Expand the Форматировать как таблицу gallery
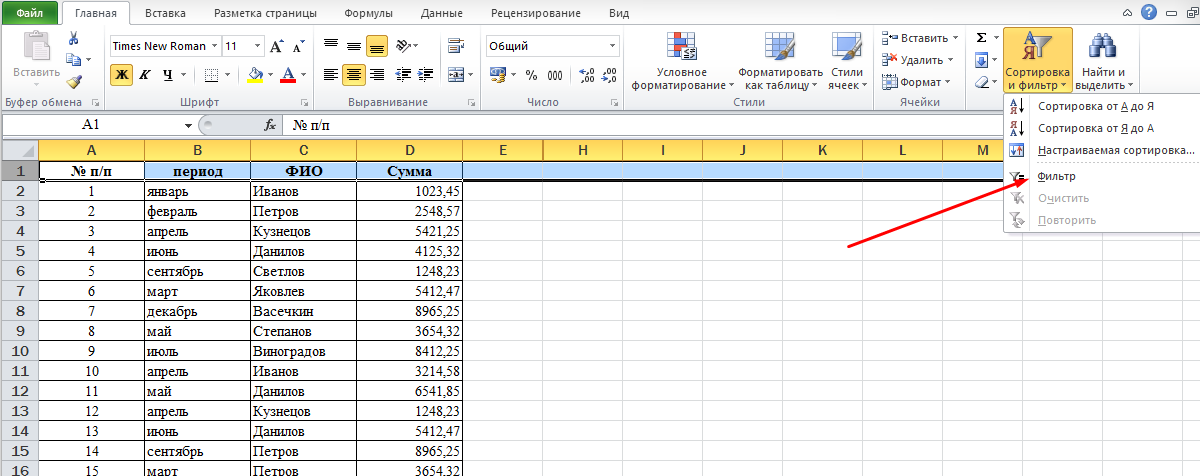 point(780,60)
